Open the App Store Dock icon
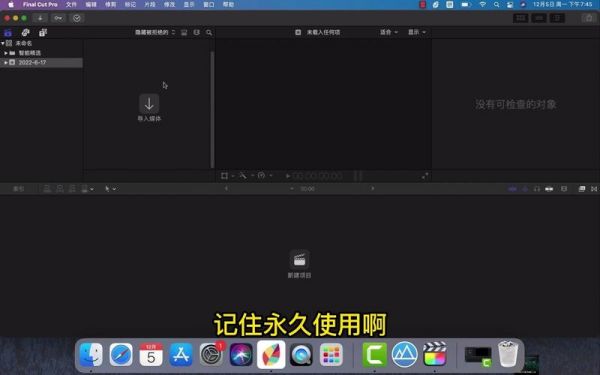The width and height of the screenshot is (600, 375). (x=181, y=354)
